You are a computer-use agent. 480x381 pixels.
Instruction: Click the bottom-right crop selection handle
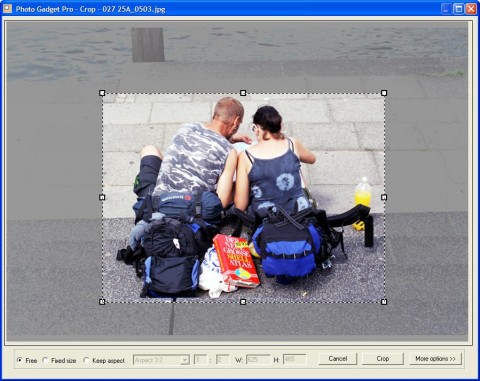(x=384, y=302)
